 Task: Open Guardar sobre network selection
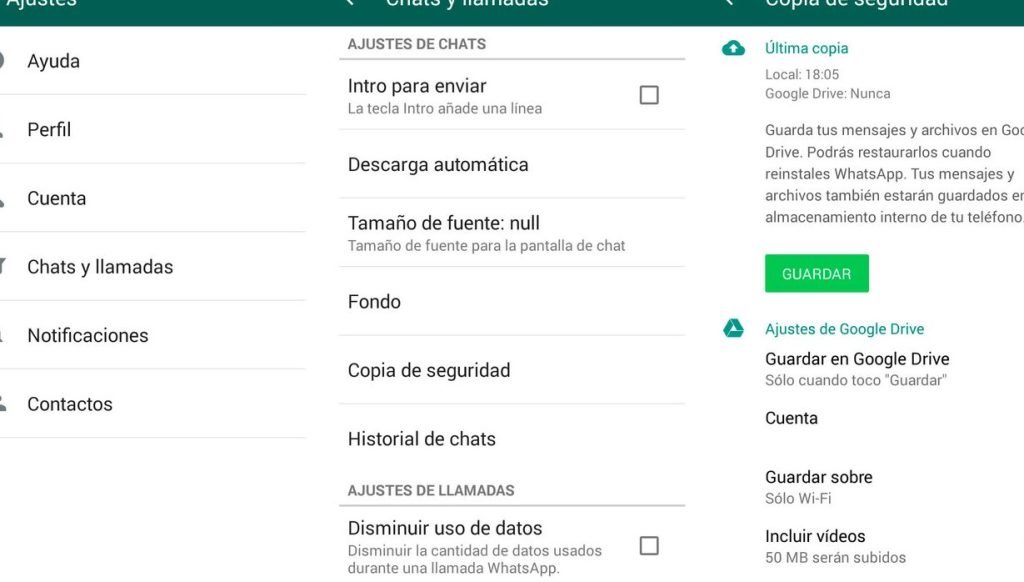(x=818, y=486)
